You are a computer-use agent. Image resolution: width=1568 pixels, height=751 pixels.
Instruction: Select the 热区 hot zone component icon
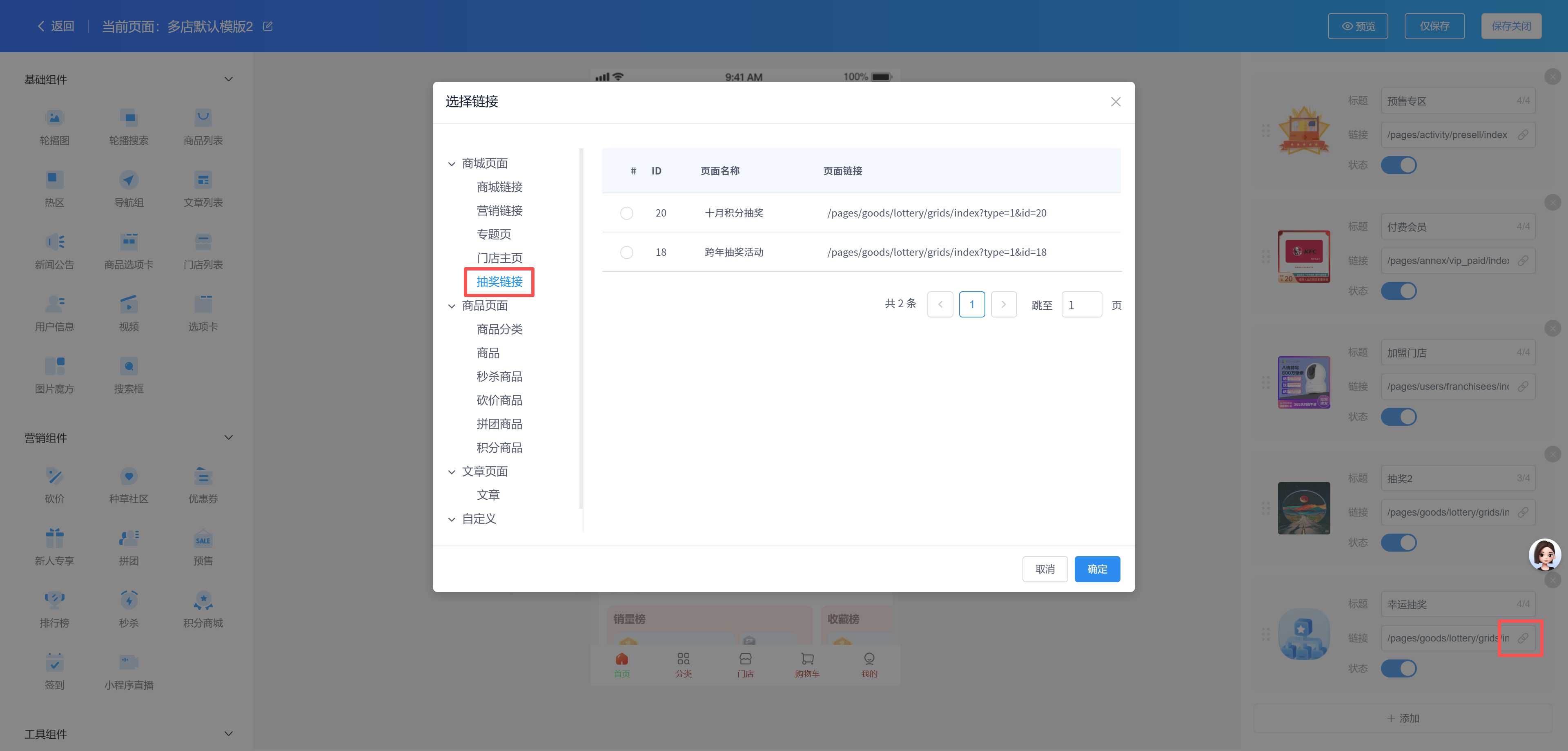[54, 180]
